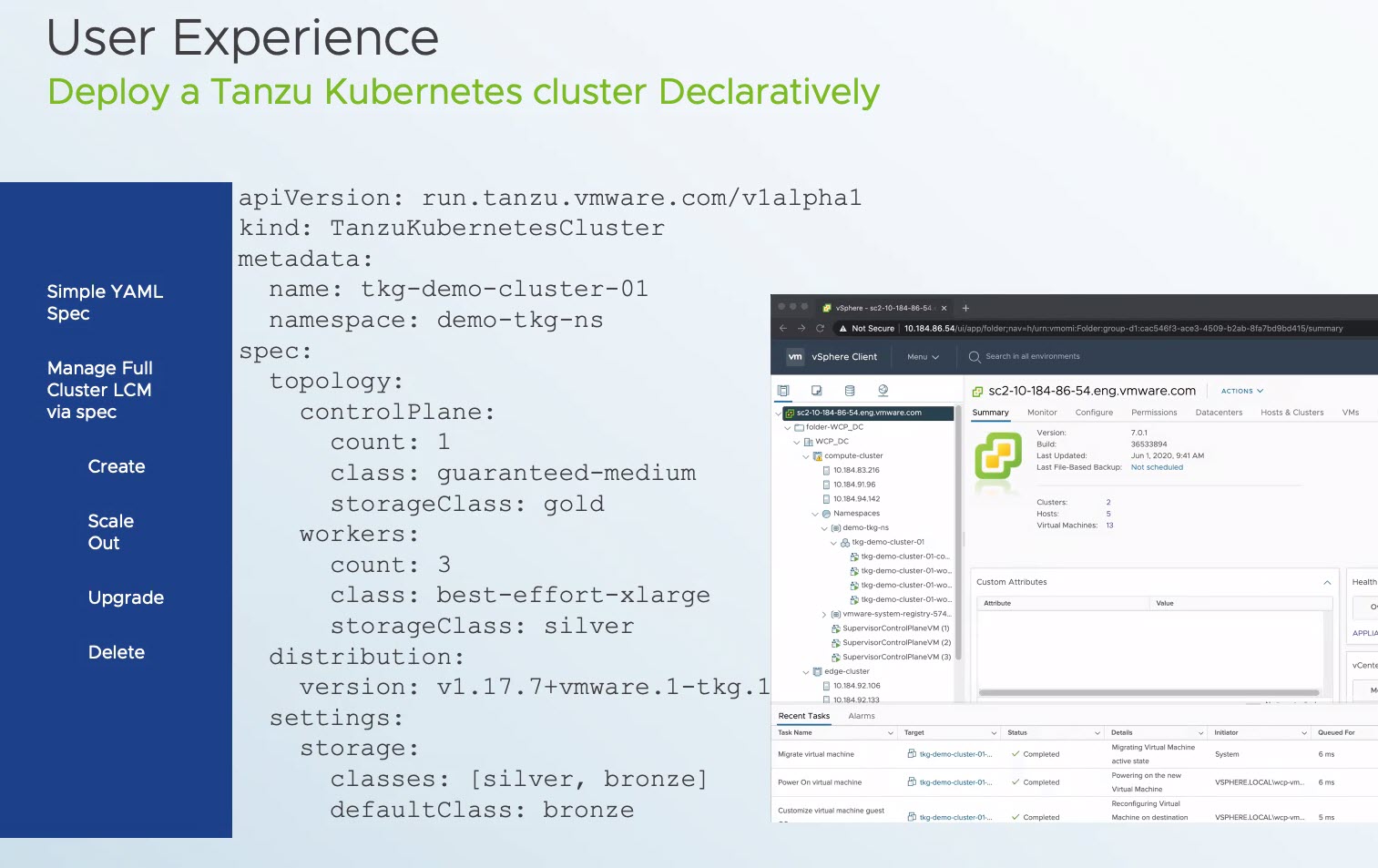Click the Not scheduled backup link

(1157, 467)
